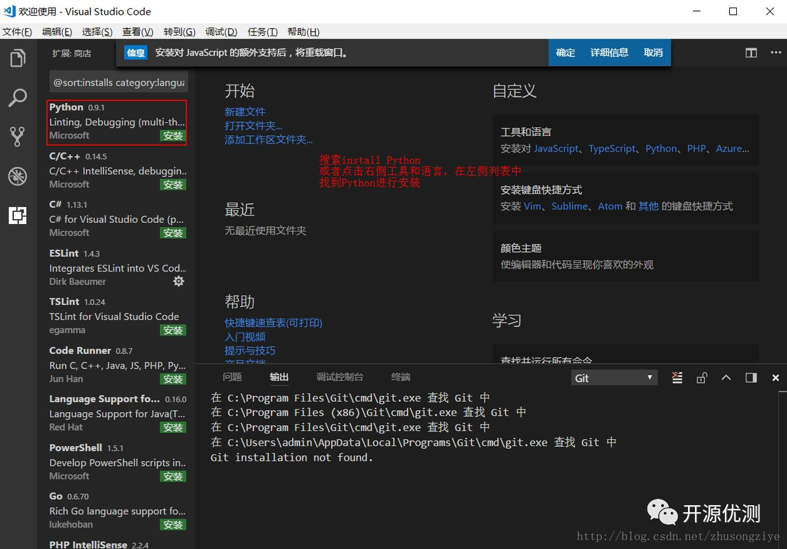Viewport: 787px width, 549px height.
Task: Clear the output panel contents icon
Action: pyautogui.click(x=677, y=378)
